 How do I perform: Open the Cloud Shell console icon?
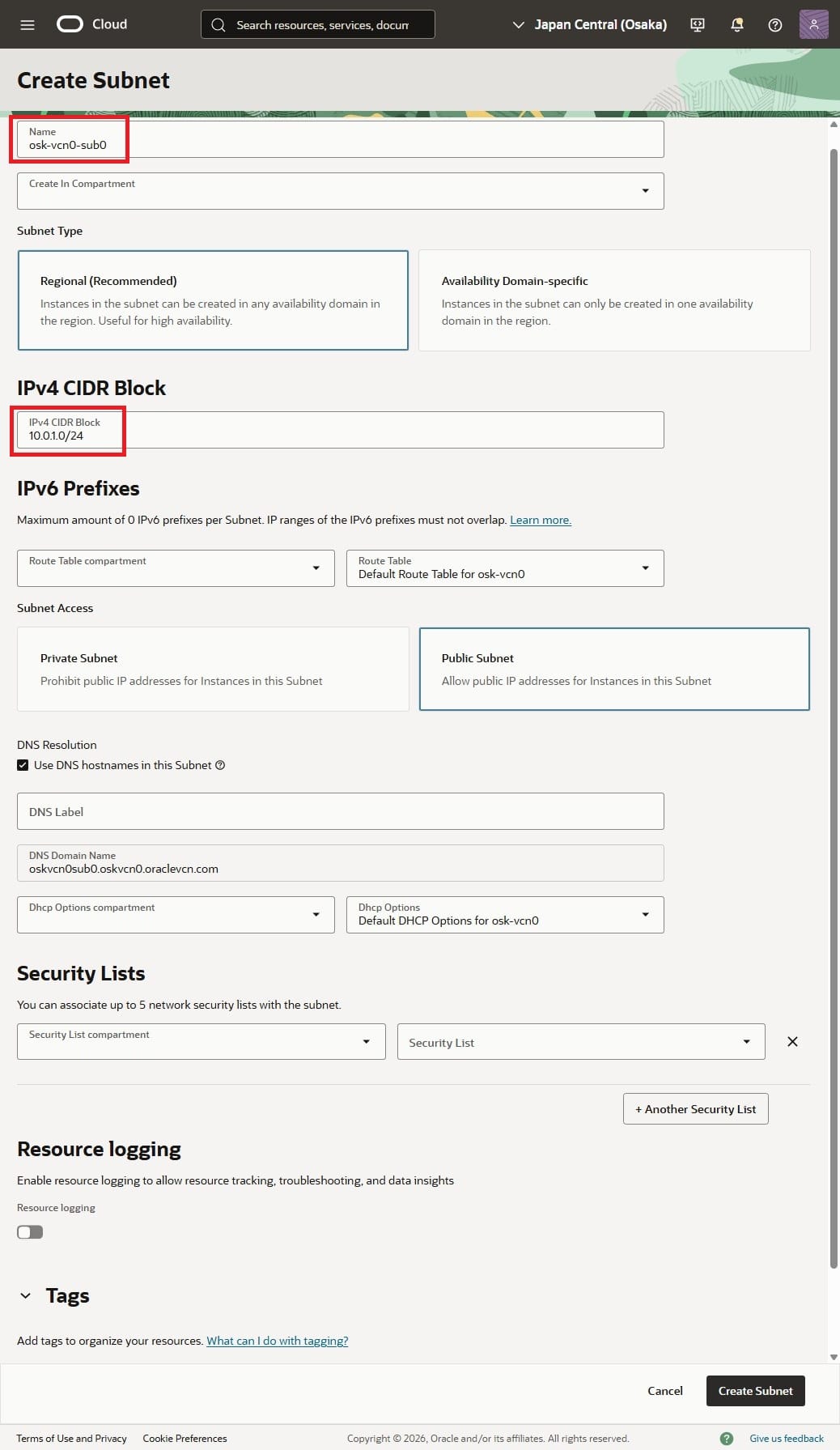[x=697, y=24]
